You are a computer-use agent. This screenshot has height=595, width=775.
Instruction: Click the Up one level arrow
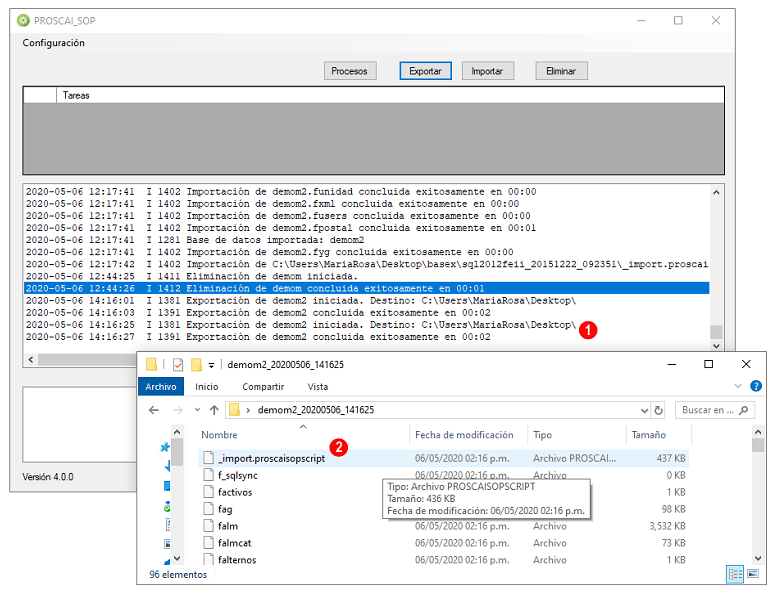pos(214,410)
